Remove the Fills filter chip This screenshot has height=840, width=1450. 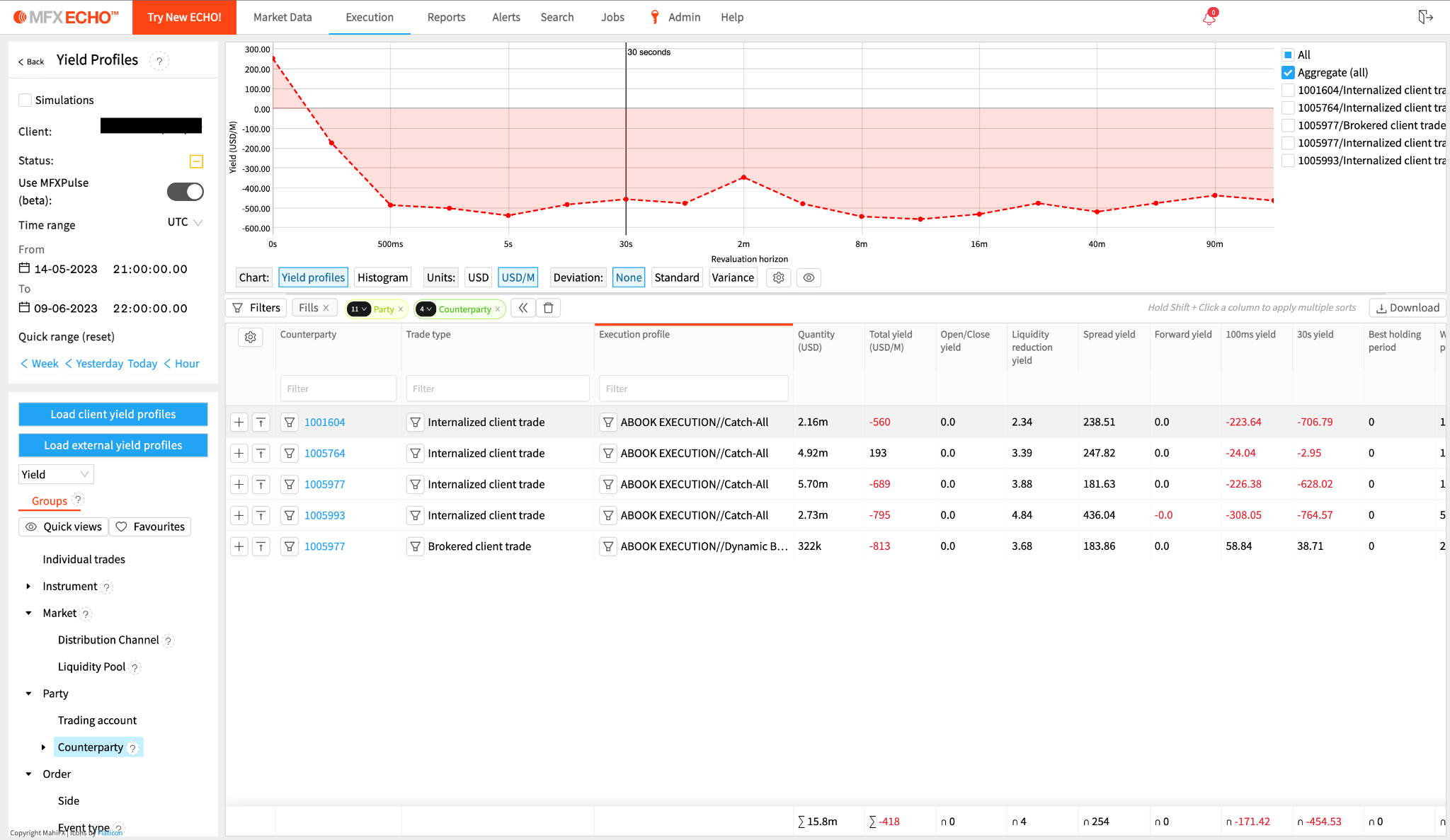coord(326,308)
